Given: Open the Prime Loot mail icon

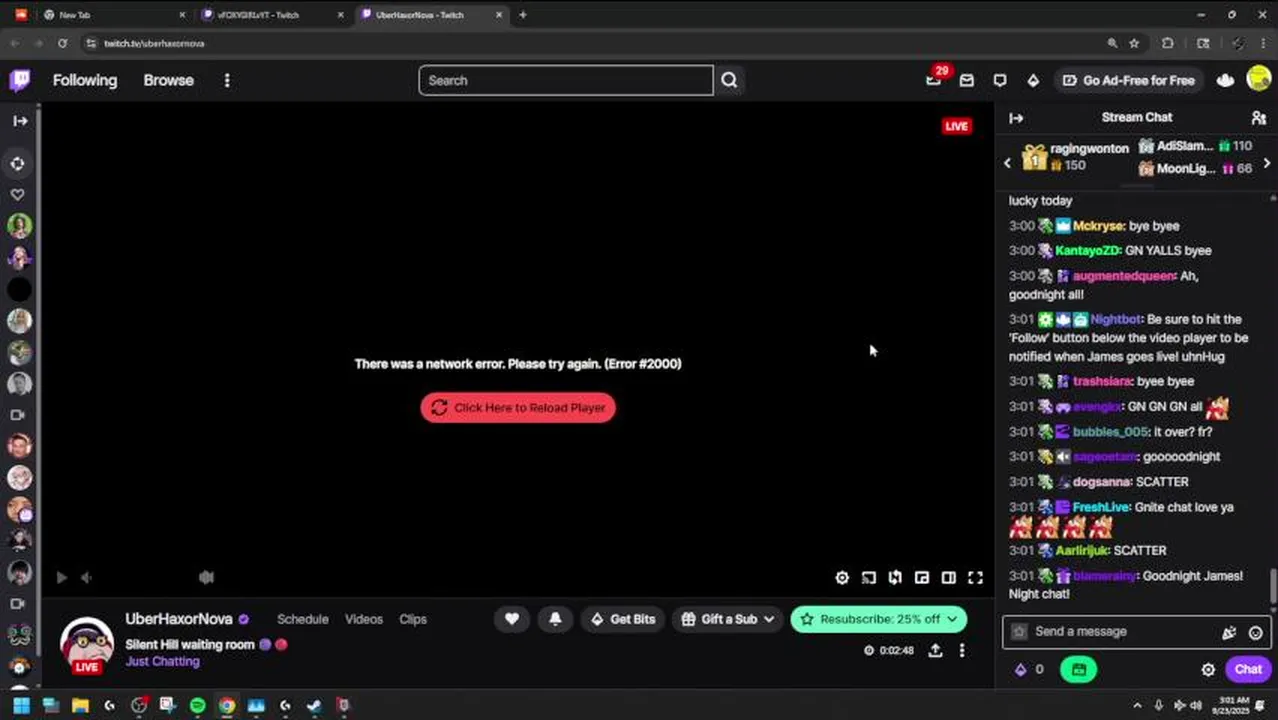Looking at the screenshot, I should pos(967,80).
